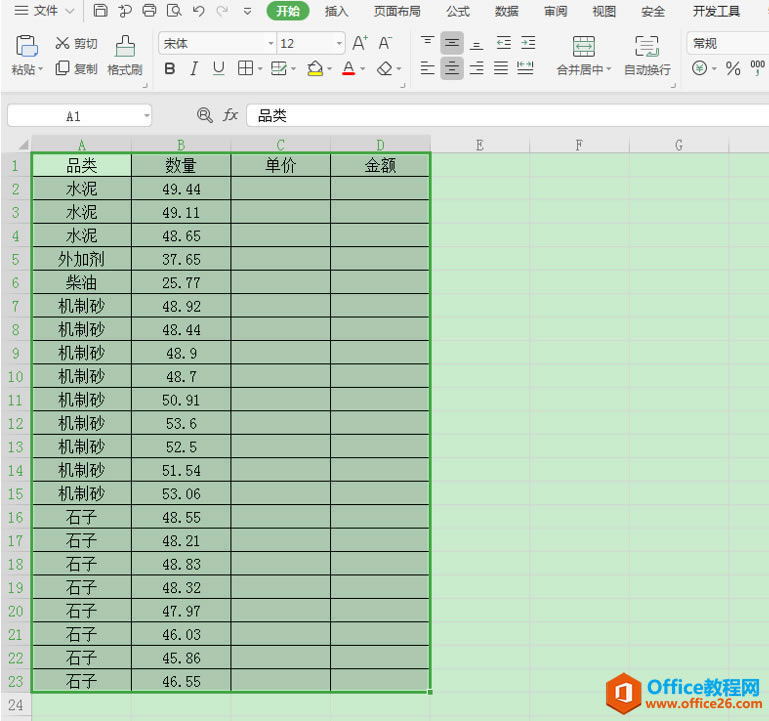Toggle Bold formatting
The image size is (769, 721).
pyautogui.click(x=170, y=68)
